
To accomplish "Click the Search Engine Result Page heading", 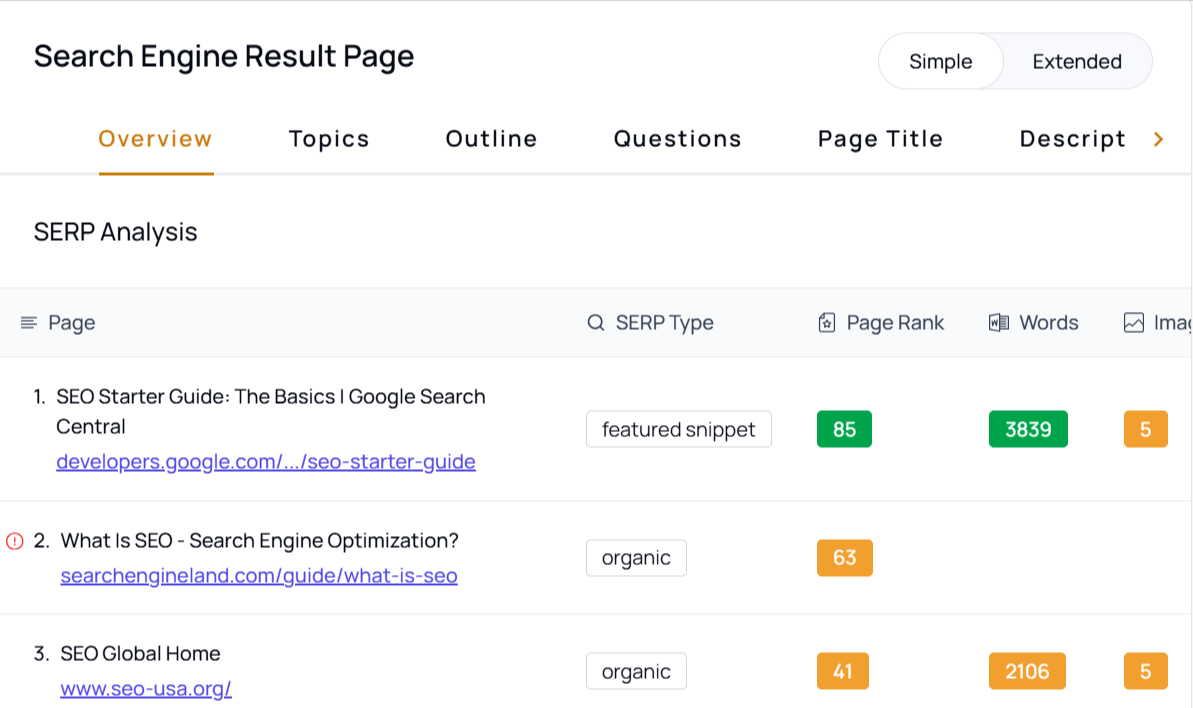I will [224, 56].
